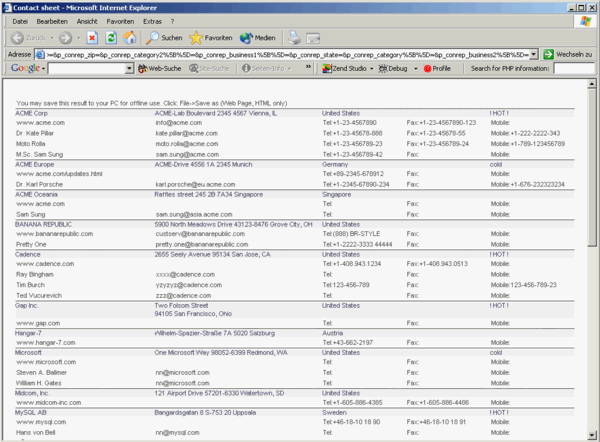Viewport: 600px width, 442px height.
Task: Open the address bar URL dropdown
Action: (x=534, y=54)
